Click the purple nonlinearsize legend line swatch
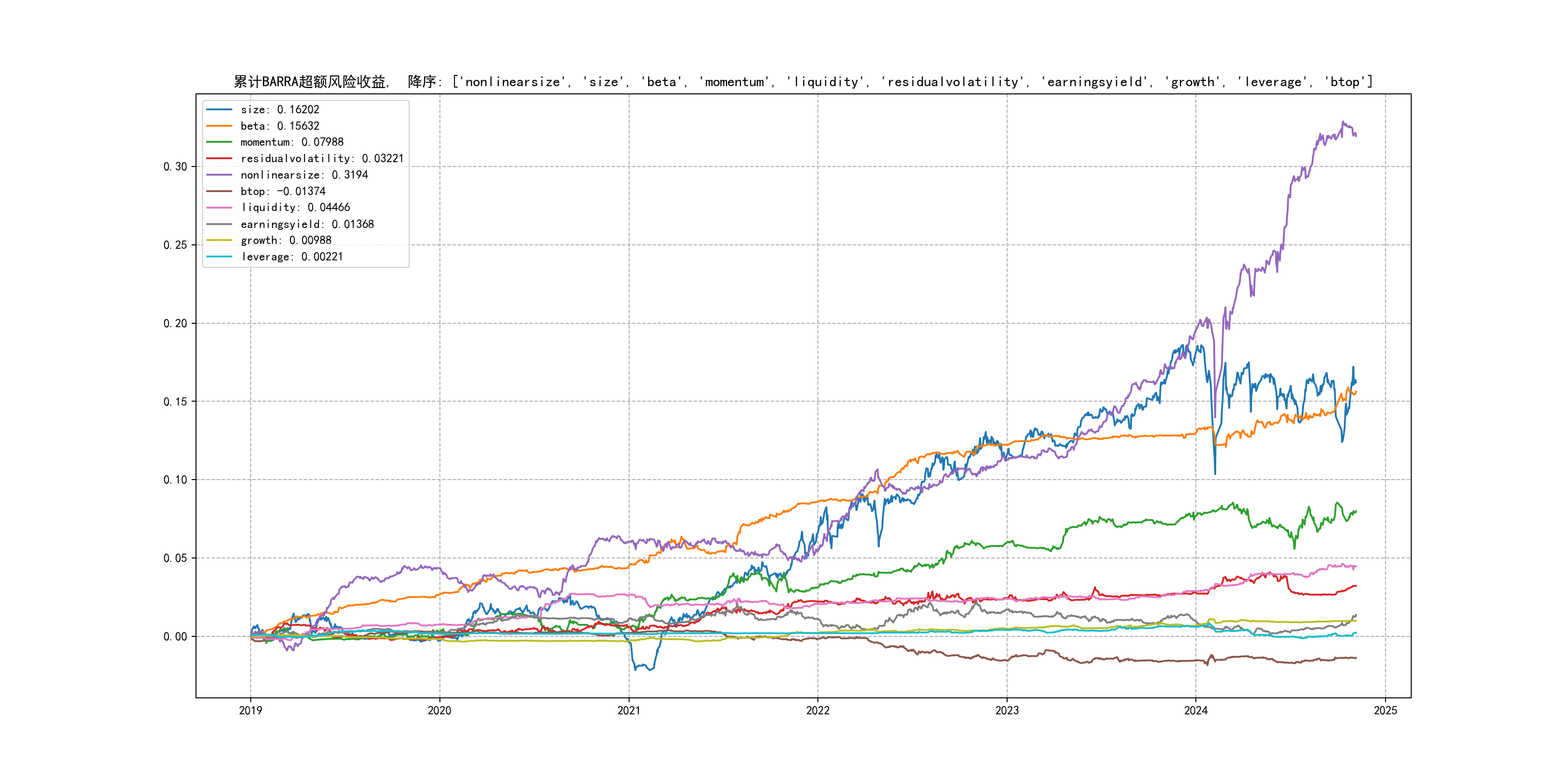 [219, 175]
